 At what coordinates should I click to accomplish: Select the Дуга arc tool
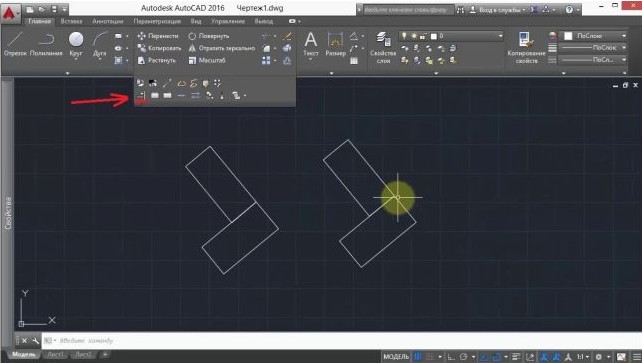coord(99,43)
